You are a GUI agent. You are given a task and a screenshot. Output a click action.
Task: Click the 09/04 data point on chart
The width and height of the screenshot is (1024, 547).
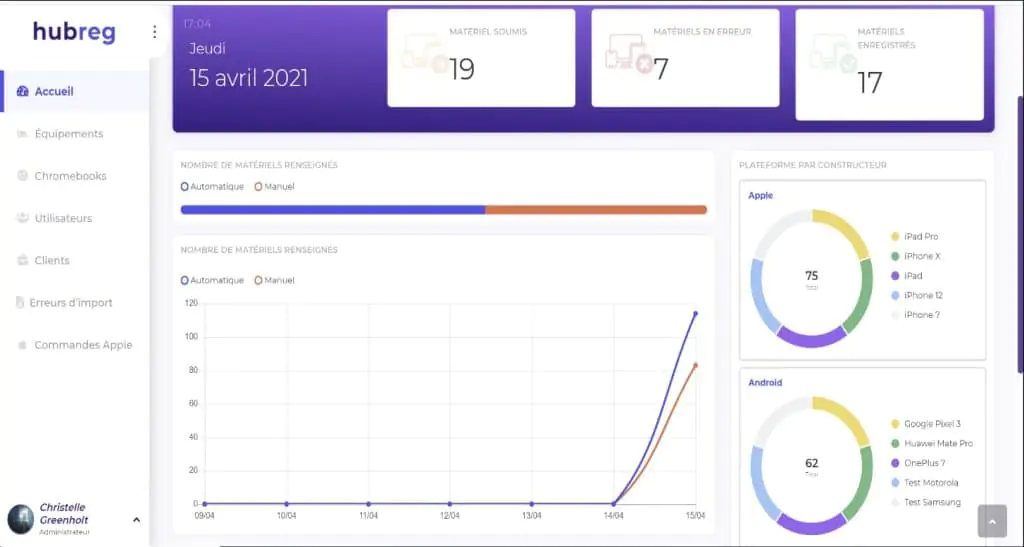(205, 504)
